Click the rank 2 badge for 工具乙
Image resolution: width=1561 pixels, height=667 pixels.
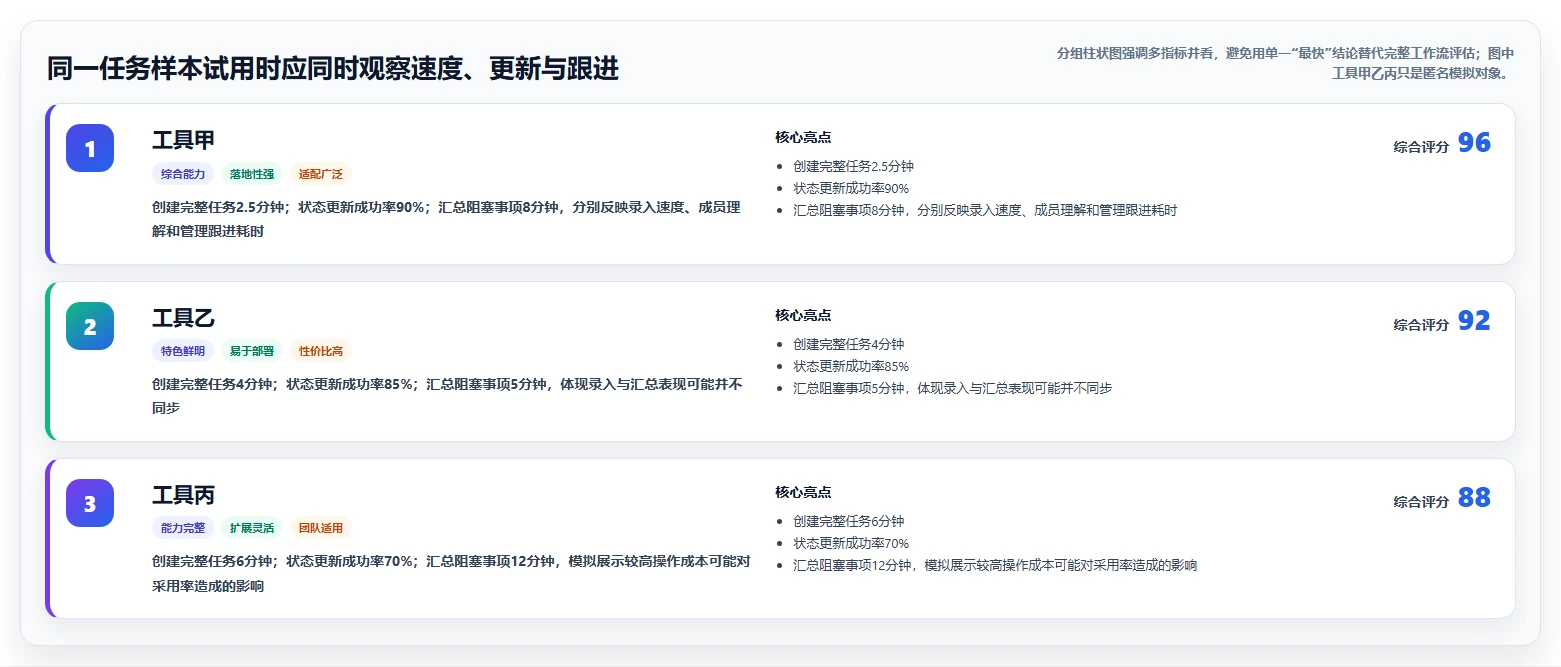(x=90, y=326)
